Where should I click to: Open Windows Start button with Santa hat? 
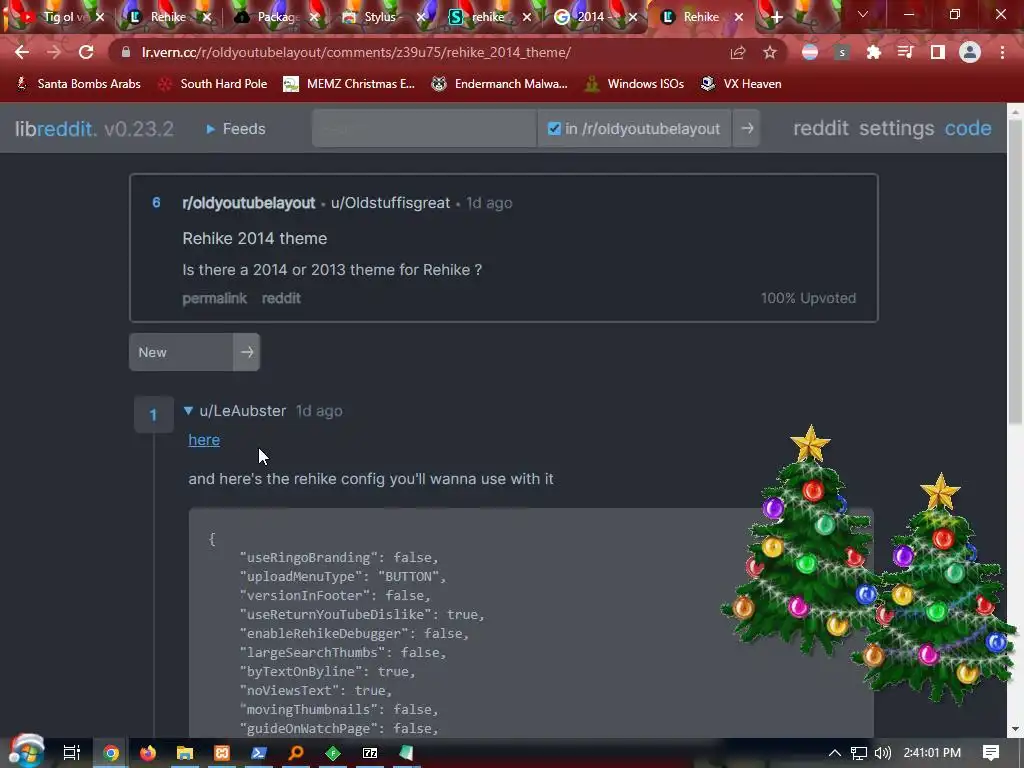pos(25,751)
